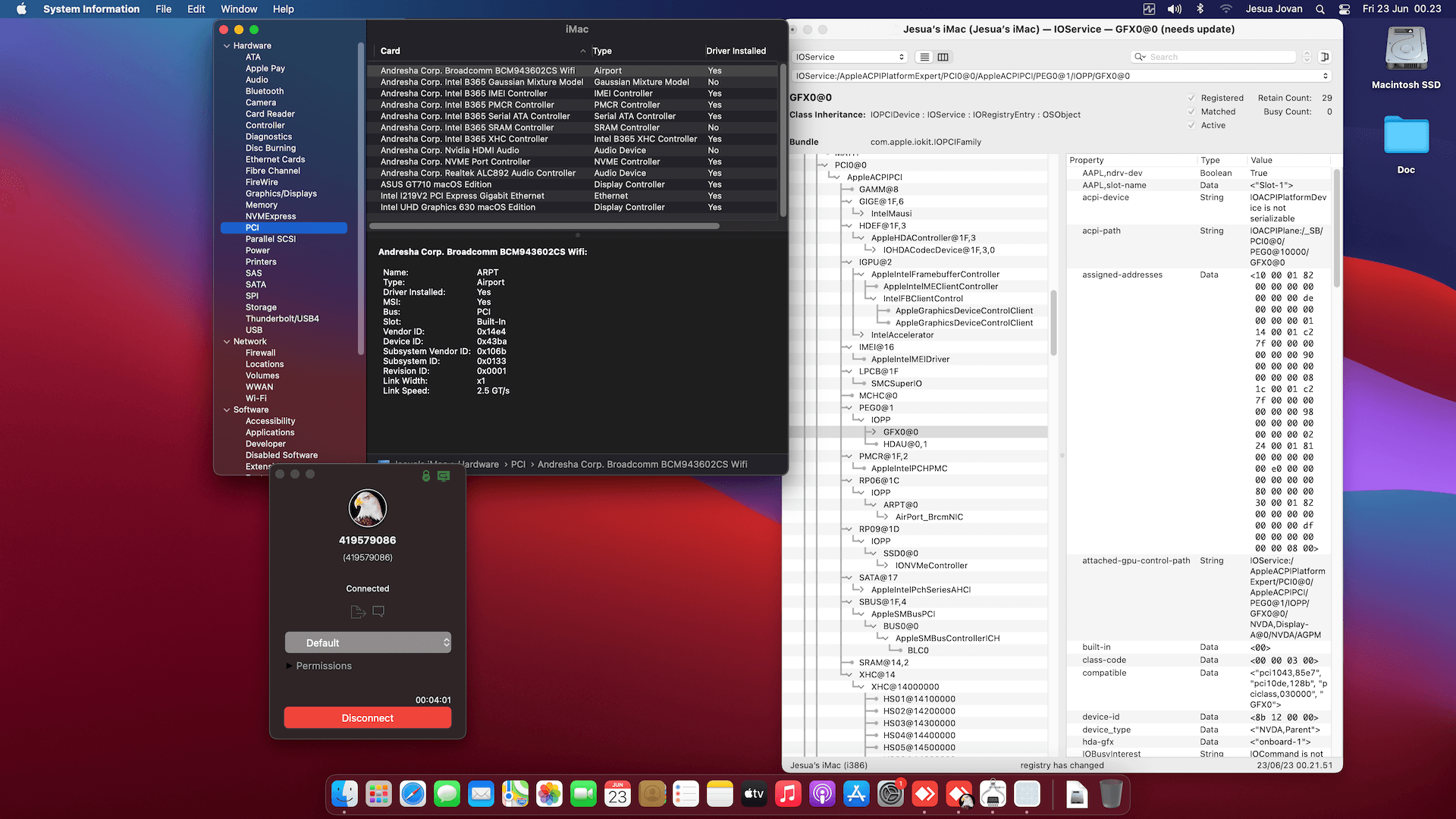Sort by Driver Installed column header
Viewport: 1456px width, 819px height.
pyautogui.click(x=736, y=51)
